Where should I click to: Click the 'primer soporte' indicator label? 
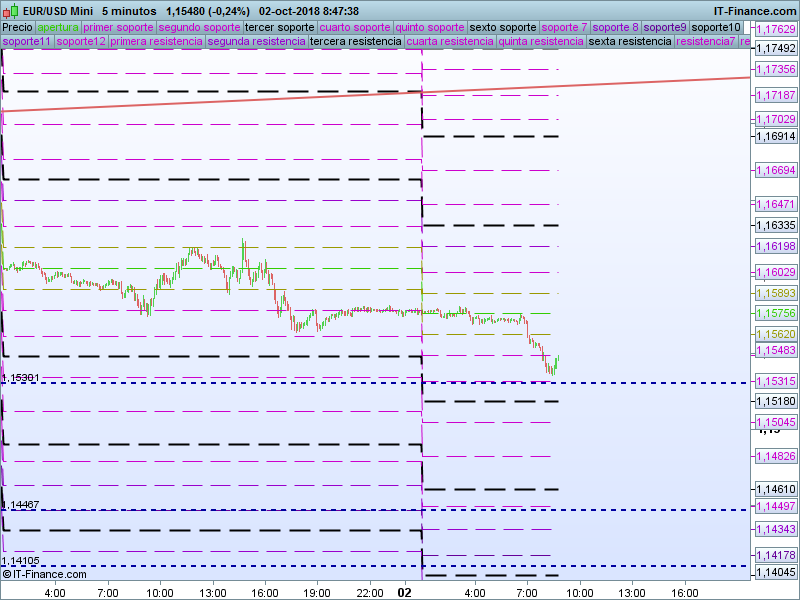(x=118, y=28)
